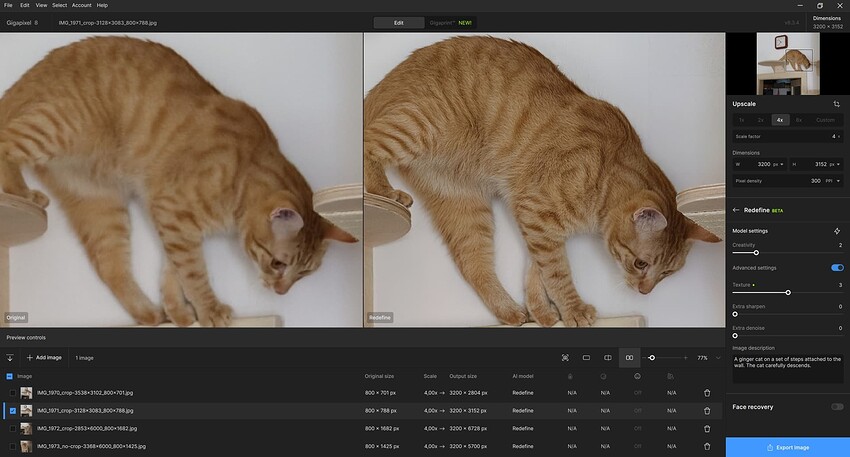
Task: Select the Edit tab at top center
Action: click(x=398, y=23)
